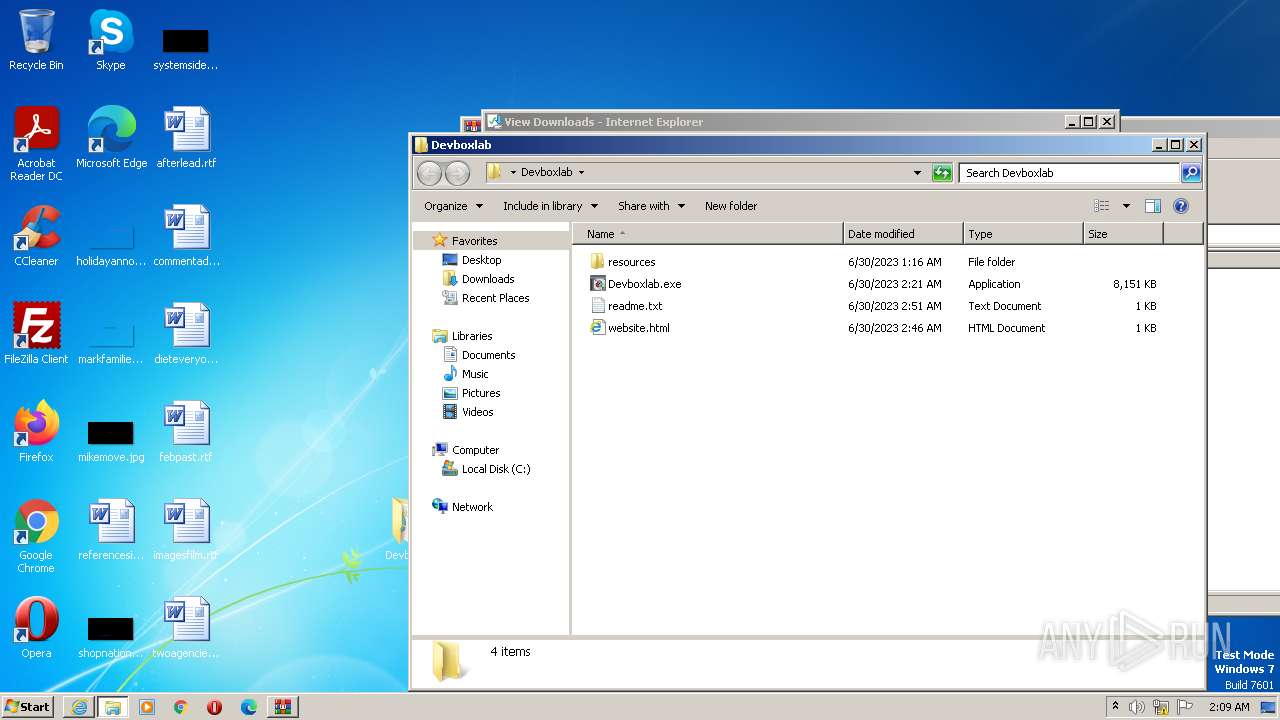Open Explorer help button
This screenshot has width=1280, height=720.
click(x=1180, y=206)
